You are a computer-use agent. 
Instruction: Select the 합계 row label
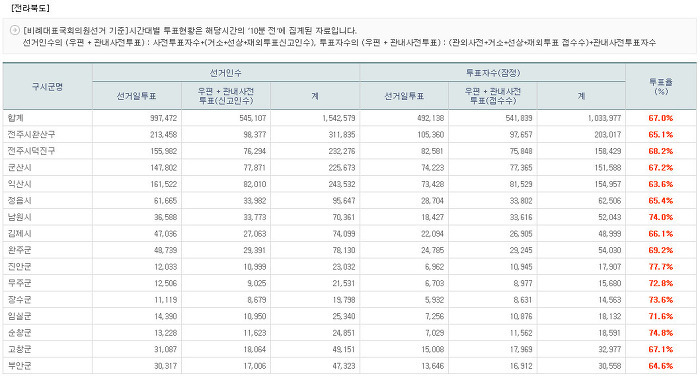tap(16, 118)
